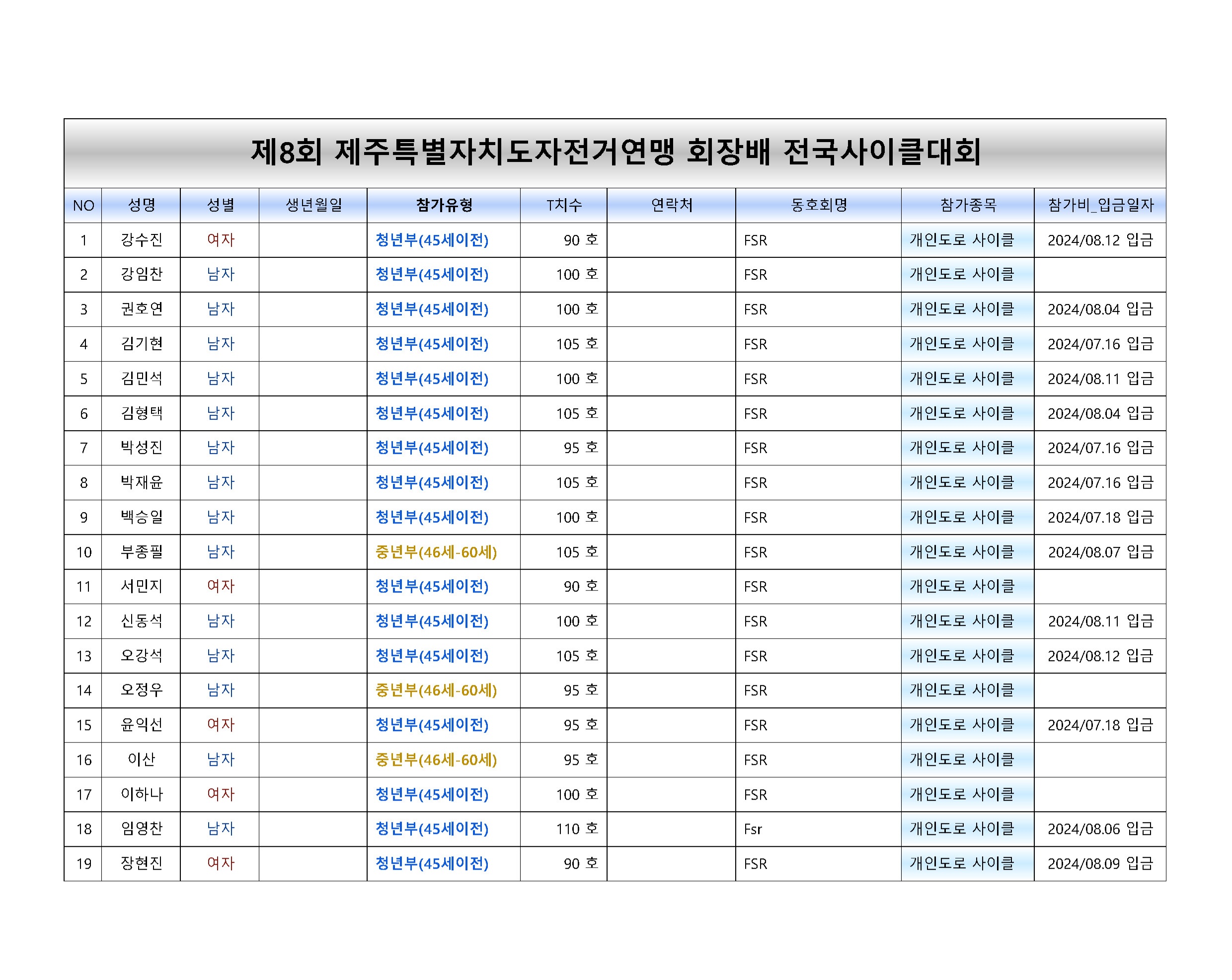Click row number 10

point(84,552)
